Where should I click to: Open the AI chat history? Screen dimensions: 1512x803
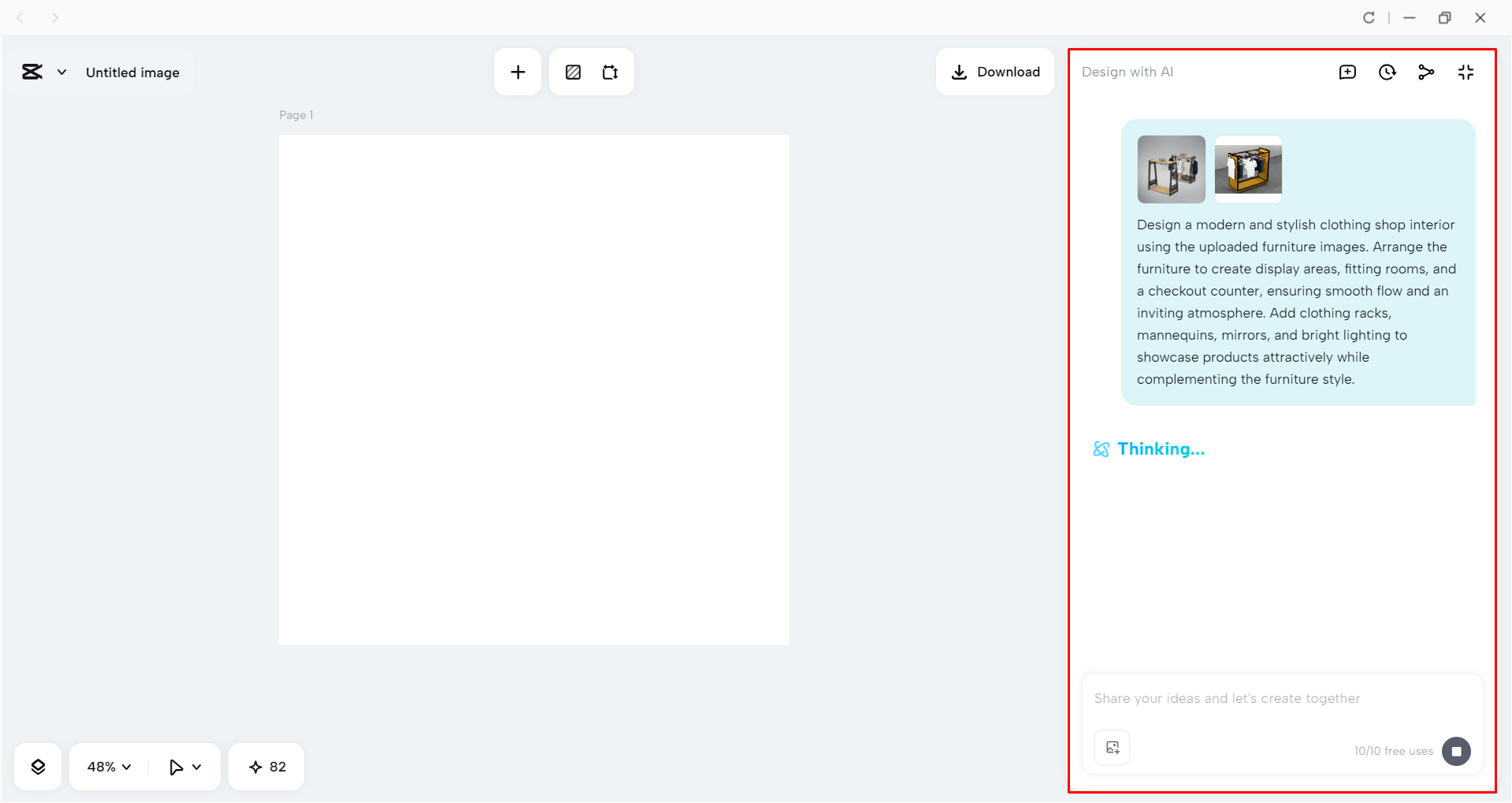1387,72
